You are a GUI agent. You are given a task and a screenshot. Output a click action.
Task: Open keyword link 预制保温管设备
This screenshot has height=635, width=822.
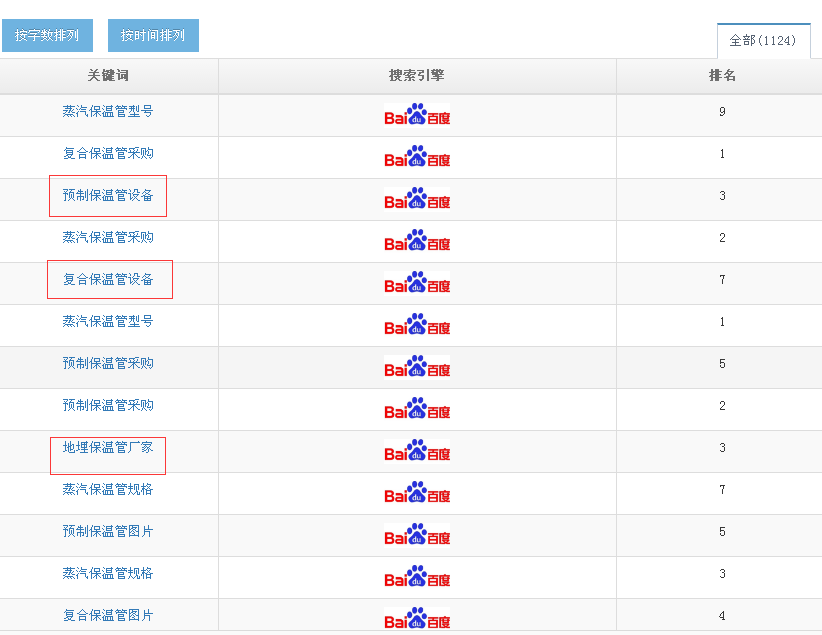coord(108,196)
